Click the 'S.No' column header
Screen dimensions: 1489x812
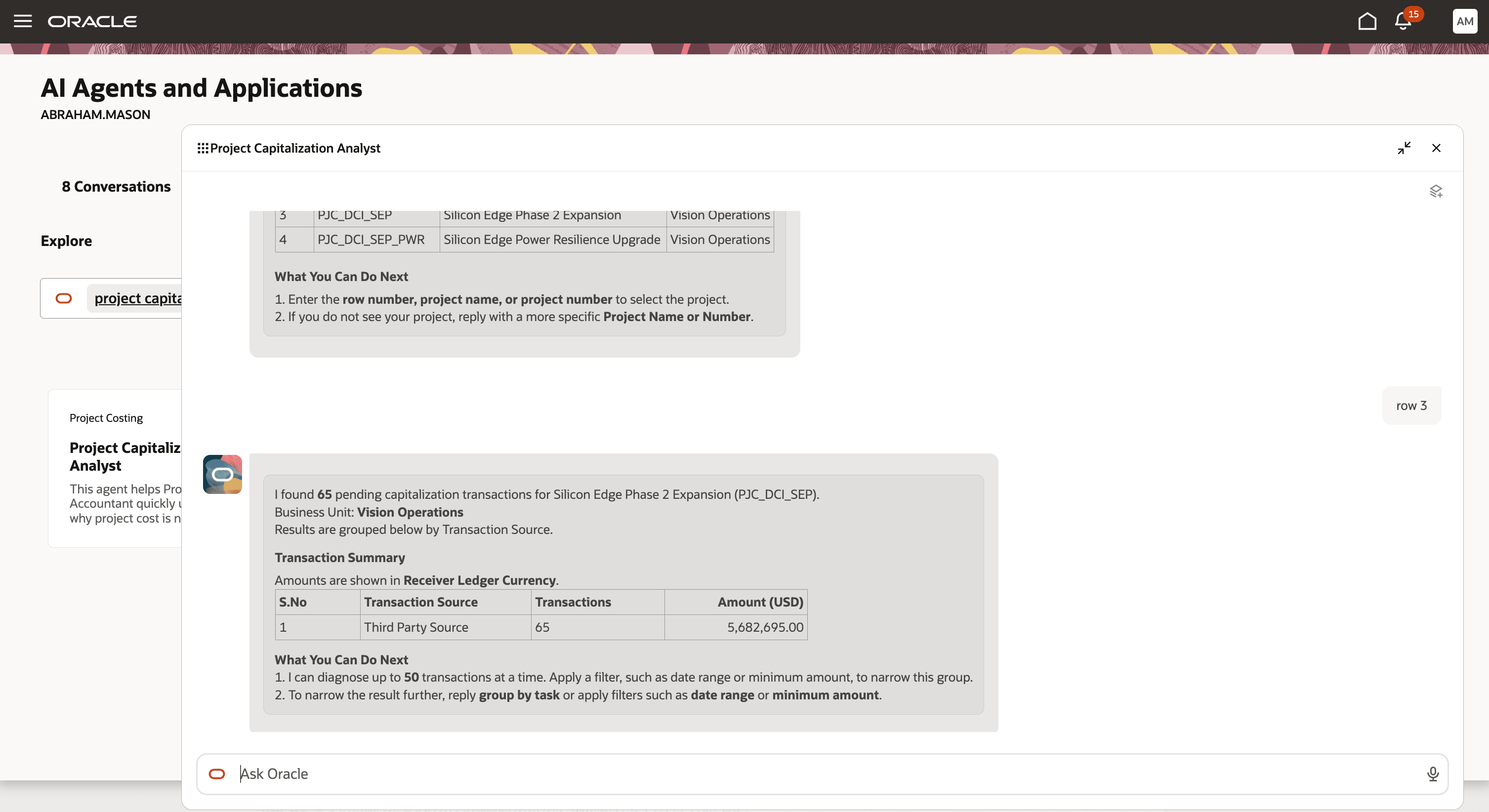(318, 602)
